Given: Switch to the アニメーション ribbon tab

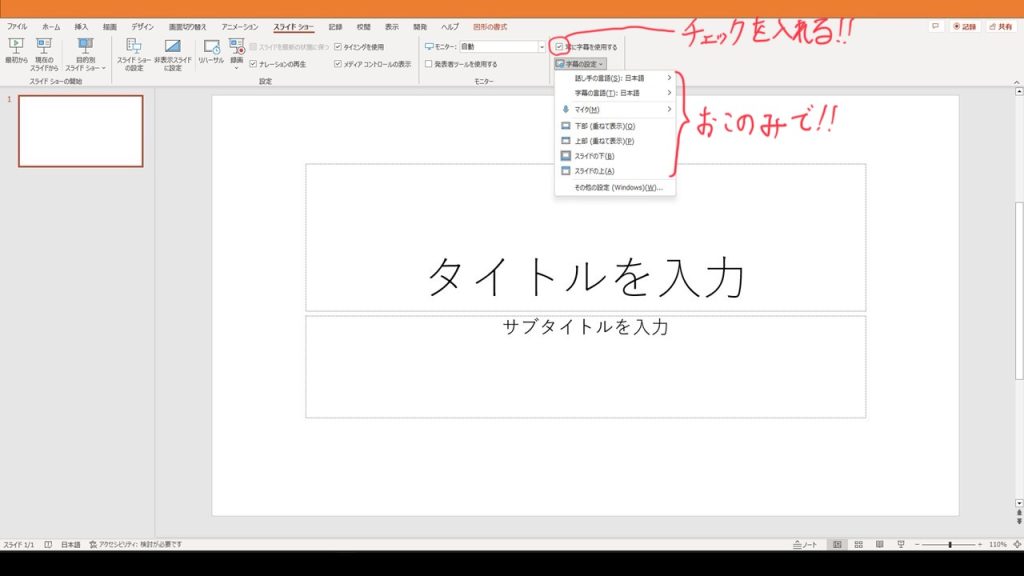Looking at the screenshot, I should 239,26.
